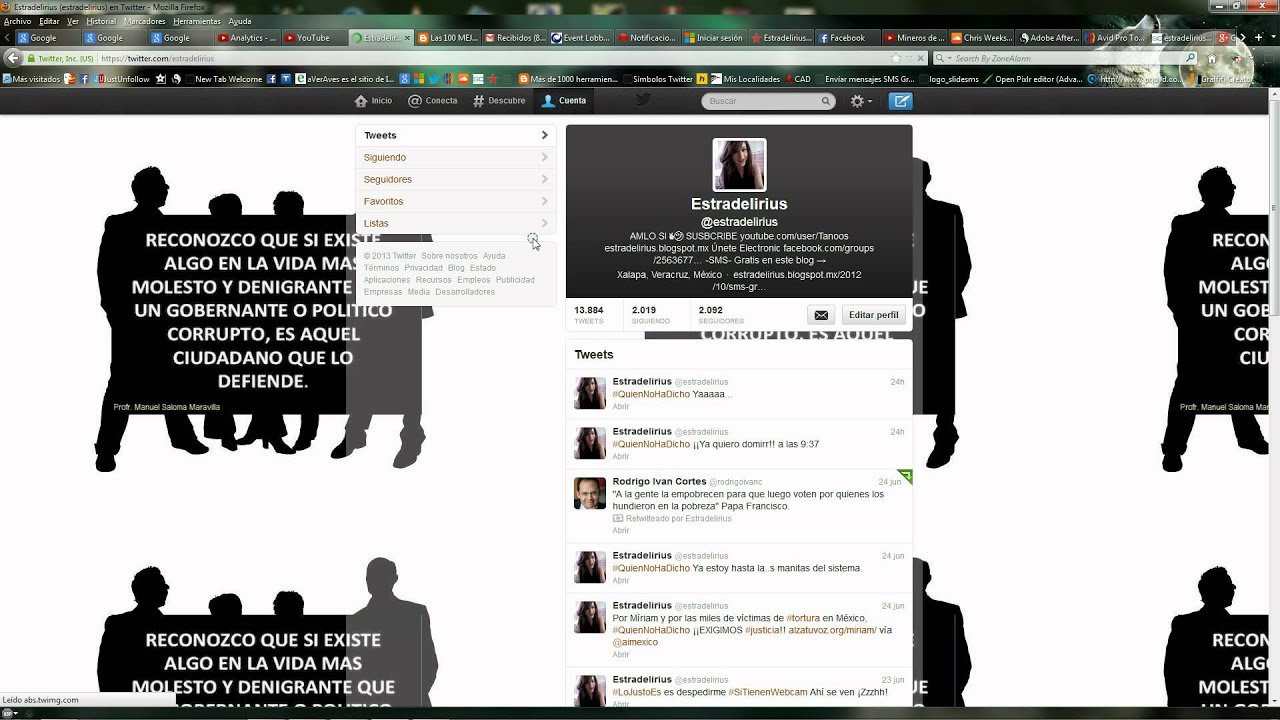This screenshot has width=1280, height=720.
Task: Open the Símbolos Twitter bookmark
Action: click(656, 79)
